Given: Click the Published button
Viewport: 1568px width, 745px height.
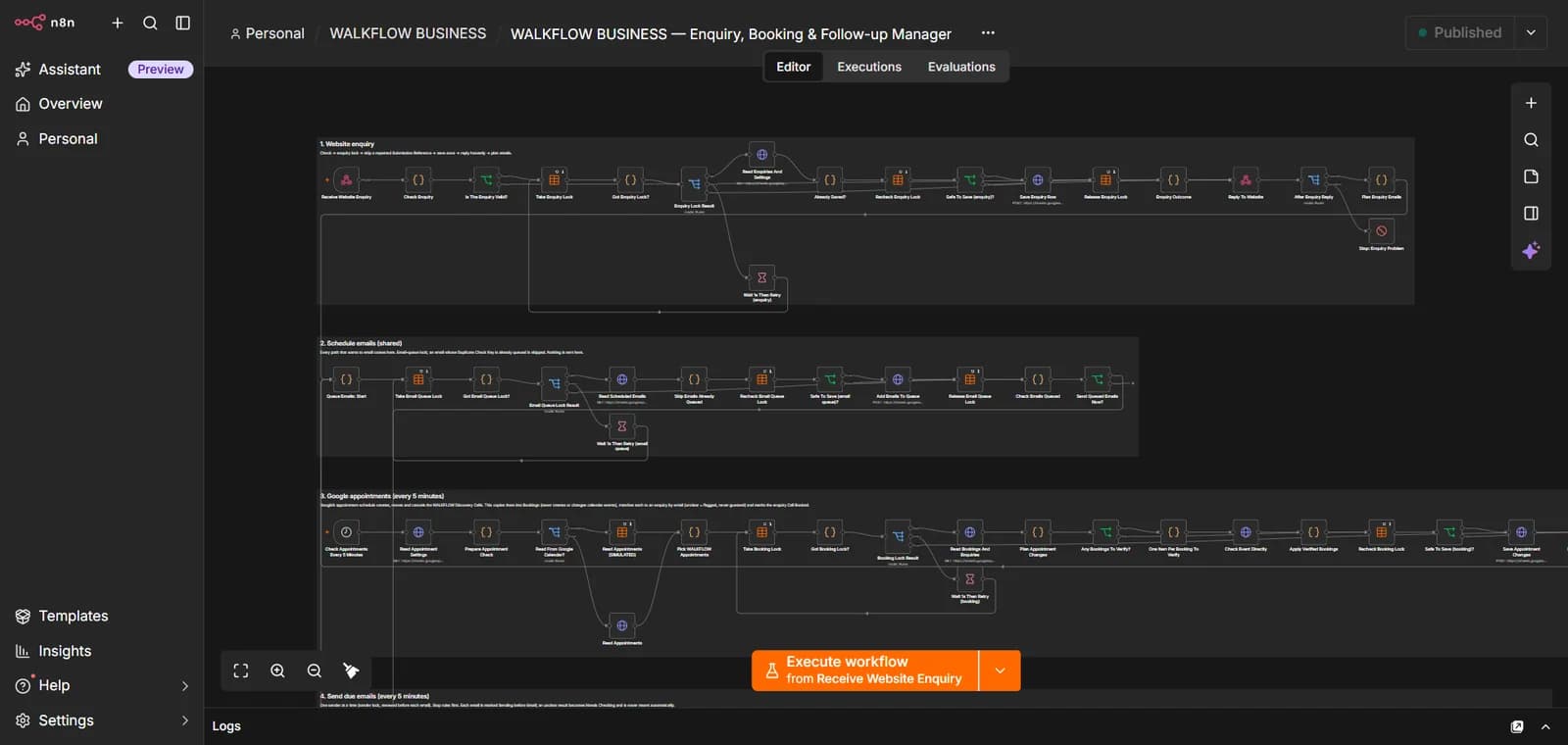Looking at the screenshot, I should pyautogui.click(x=1459, y=32).
